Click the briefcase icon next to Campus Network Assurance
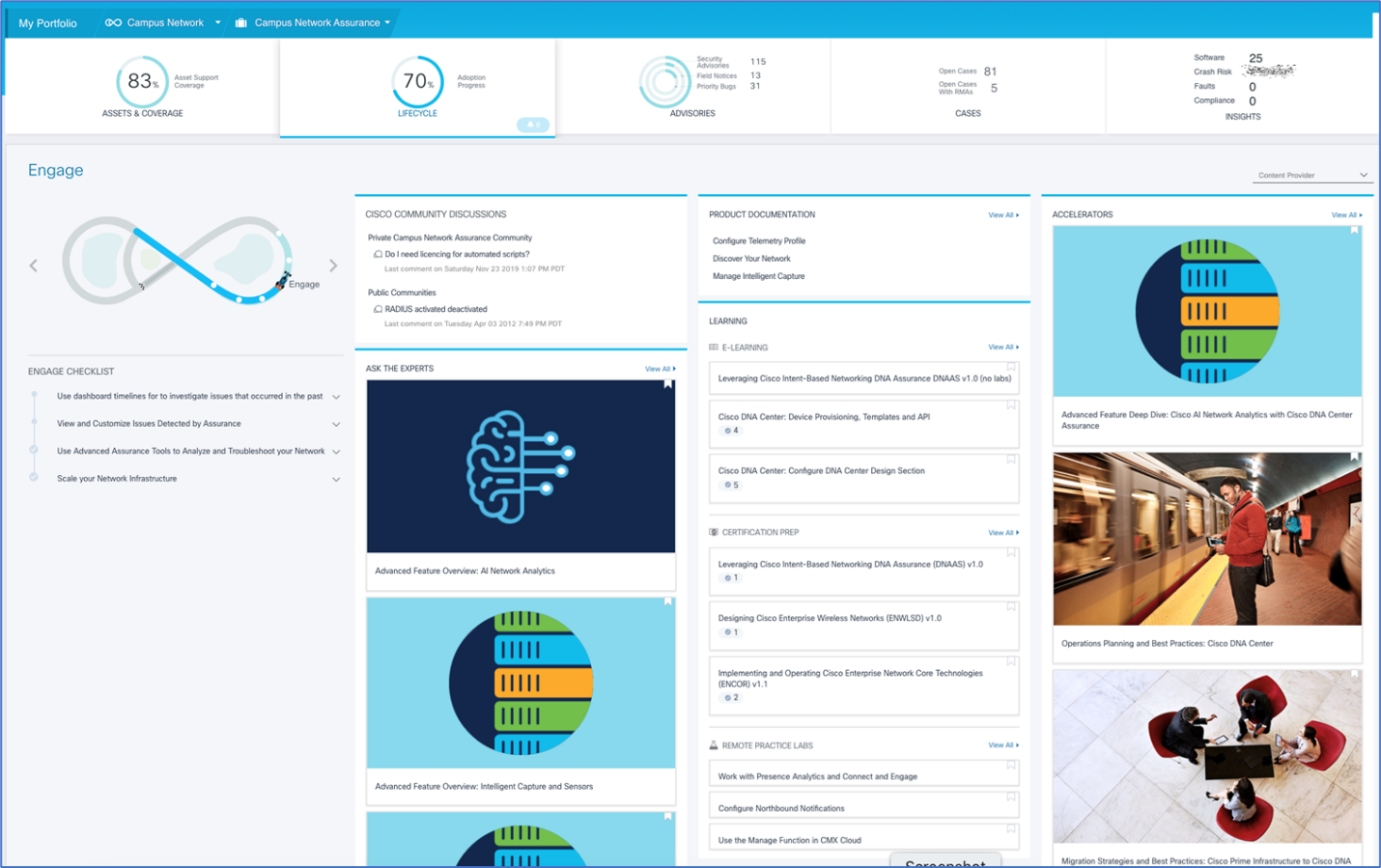1381x868 pixels. pyautogui.click(x=241, y=22)
